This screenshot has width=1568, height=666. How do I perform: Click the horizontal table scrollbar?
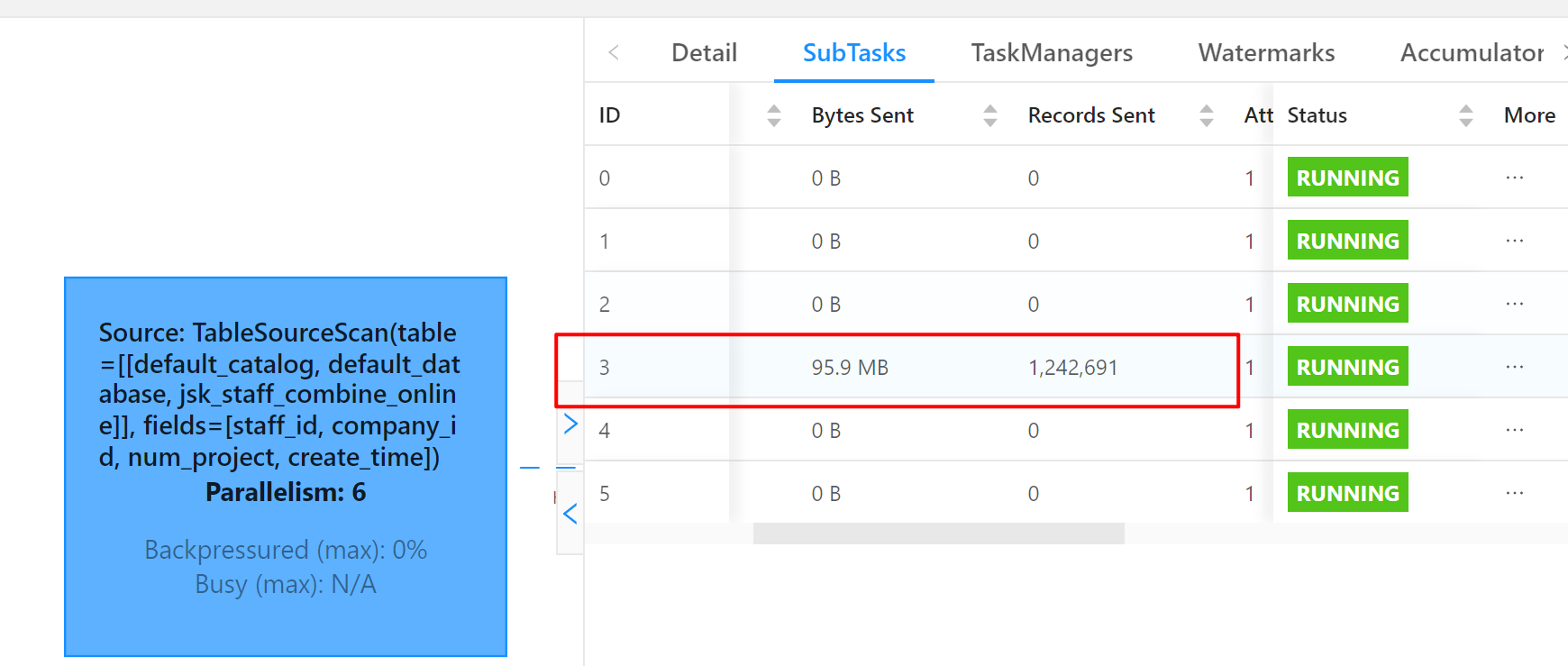[938, 534]
